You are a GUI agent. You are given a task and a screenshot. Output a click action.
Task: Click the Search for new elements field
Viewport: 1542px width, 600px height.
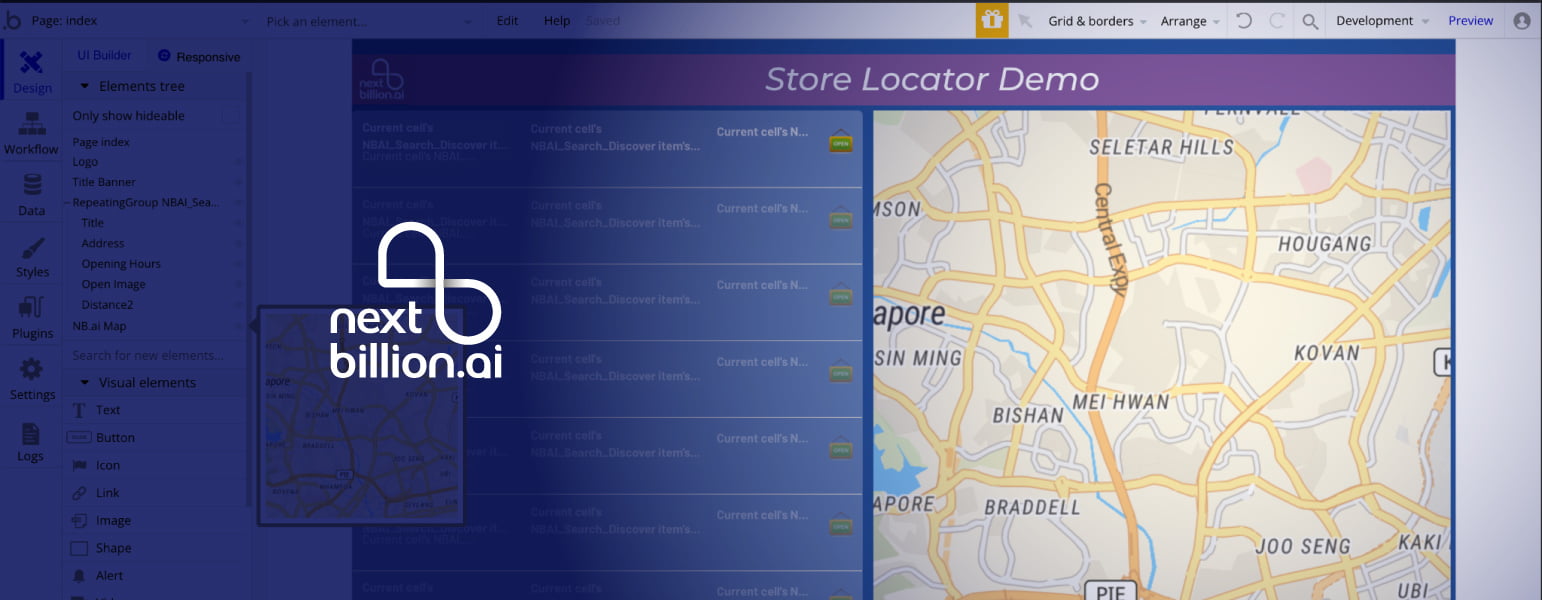click(x=154, y=355)
